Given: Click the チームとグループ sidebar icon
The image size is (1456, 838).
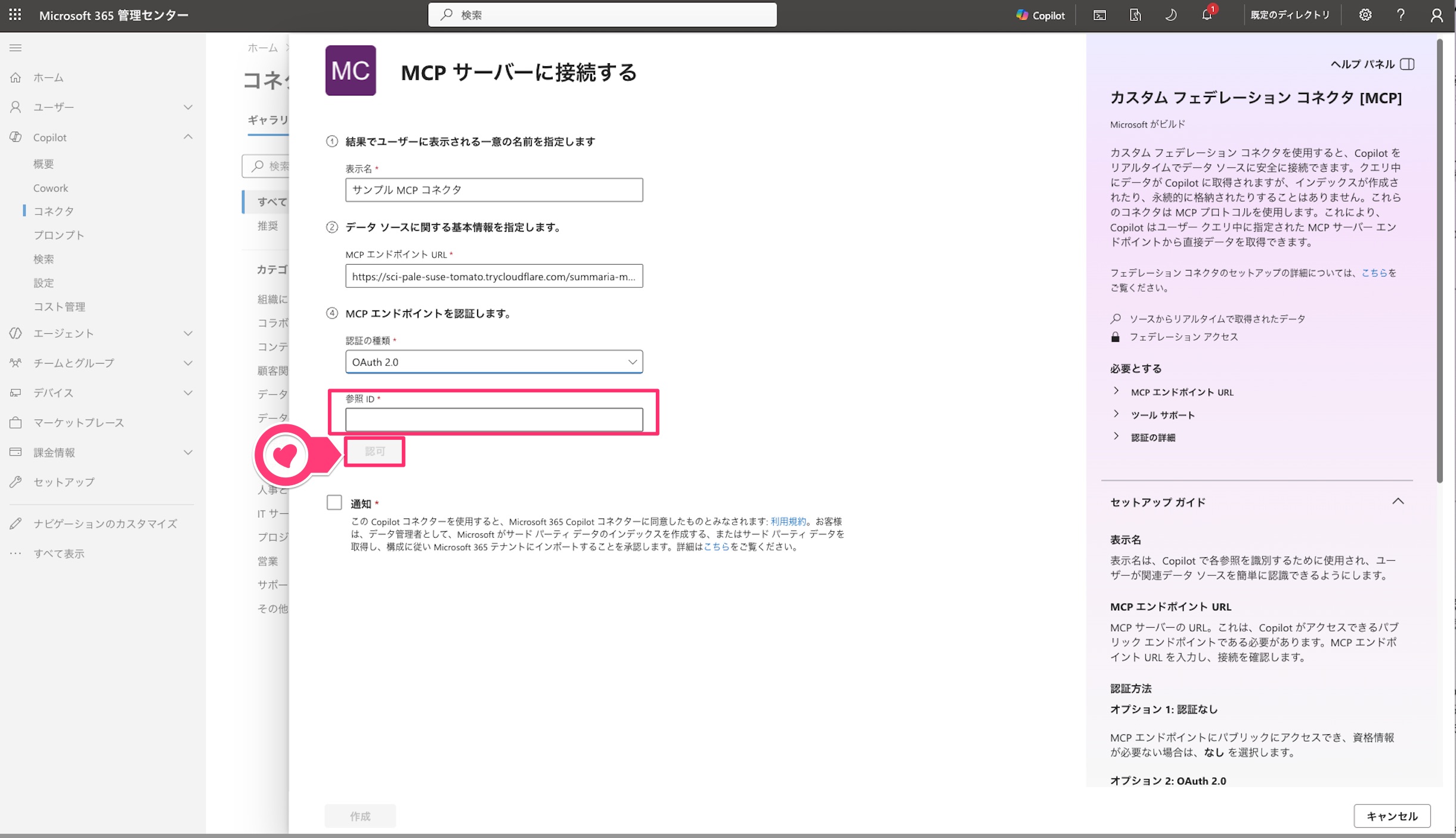Looking at the screenshot, I should click(16, 363).
